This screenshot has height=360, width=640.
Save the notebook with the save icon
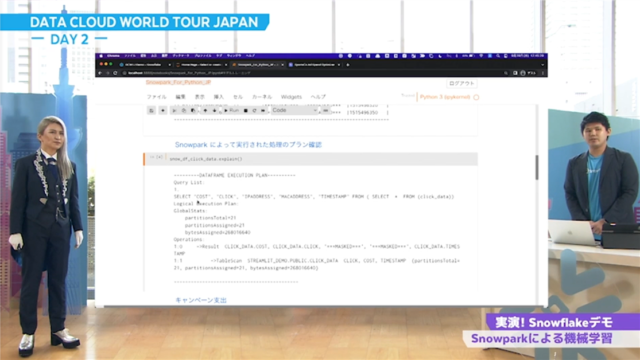[151, 111]
